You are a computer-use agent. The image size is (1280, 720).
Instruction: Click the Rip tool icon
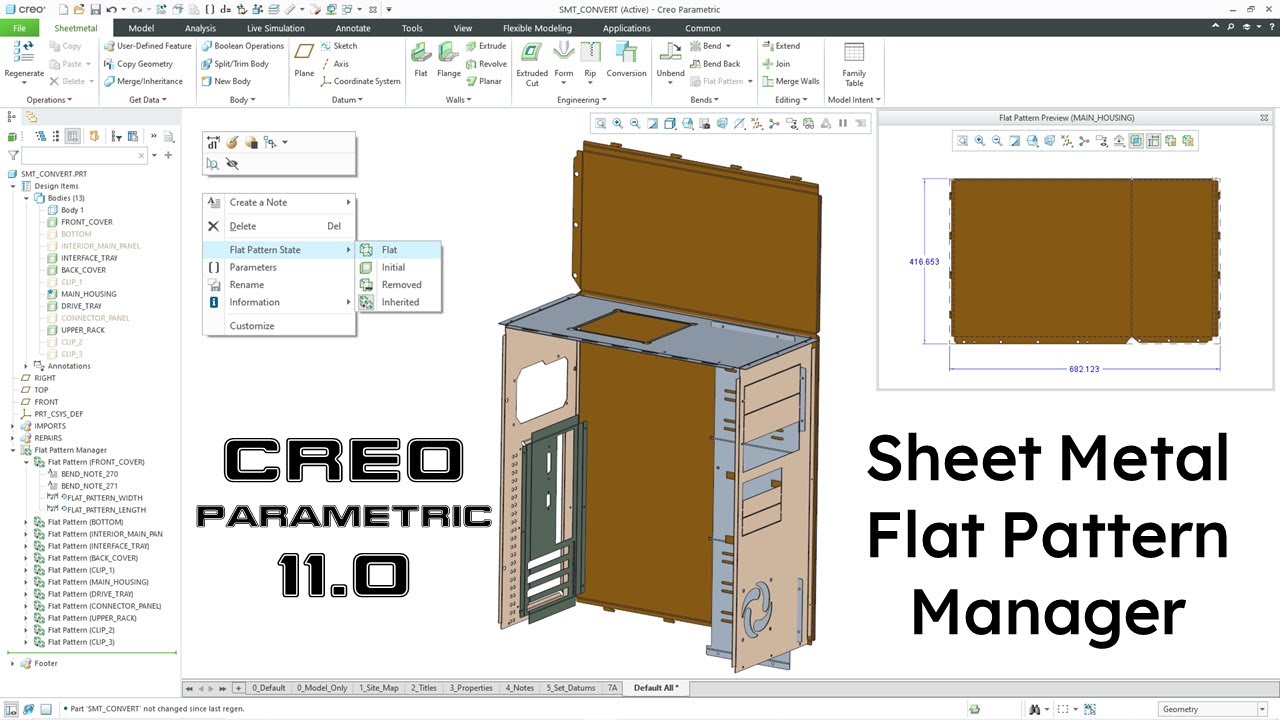pos(590,52)
